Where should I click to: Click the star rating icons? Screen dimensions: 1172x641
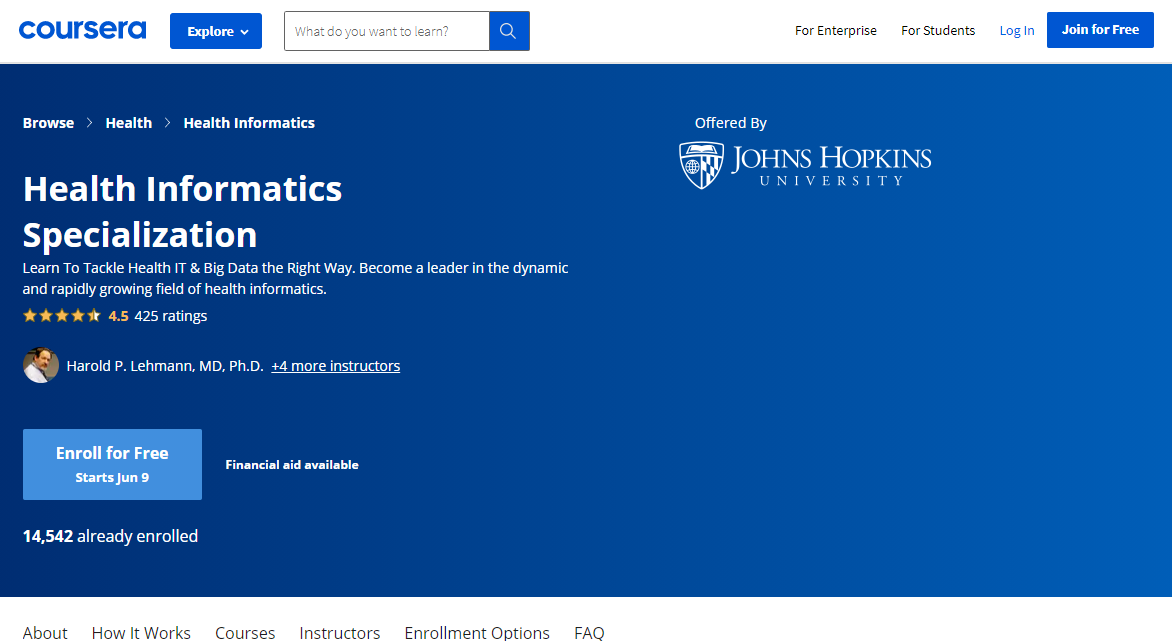[62, 316]
